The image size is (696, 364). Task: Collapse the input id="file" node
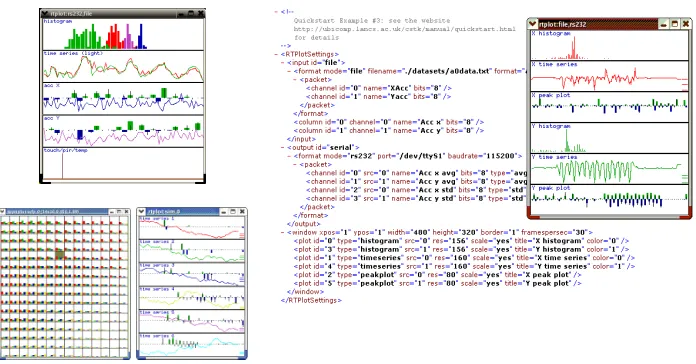(x=283, y=63)
